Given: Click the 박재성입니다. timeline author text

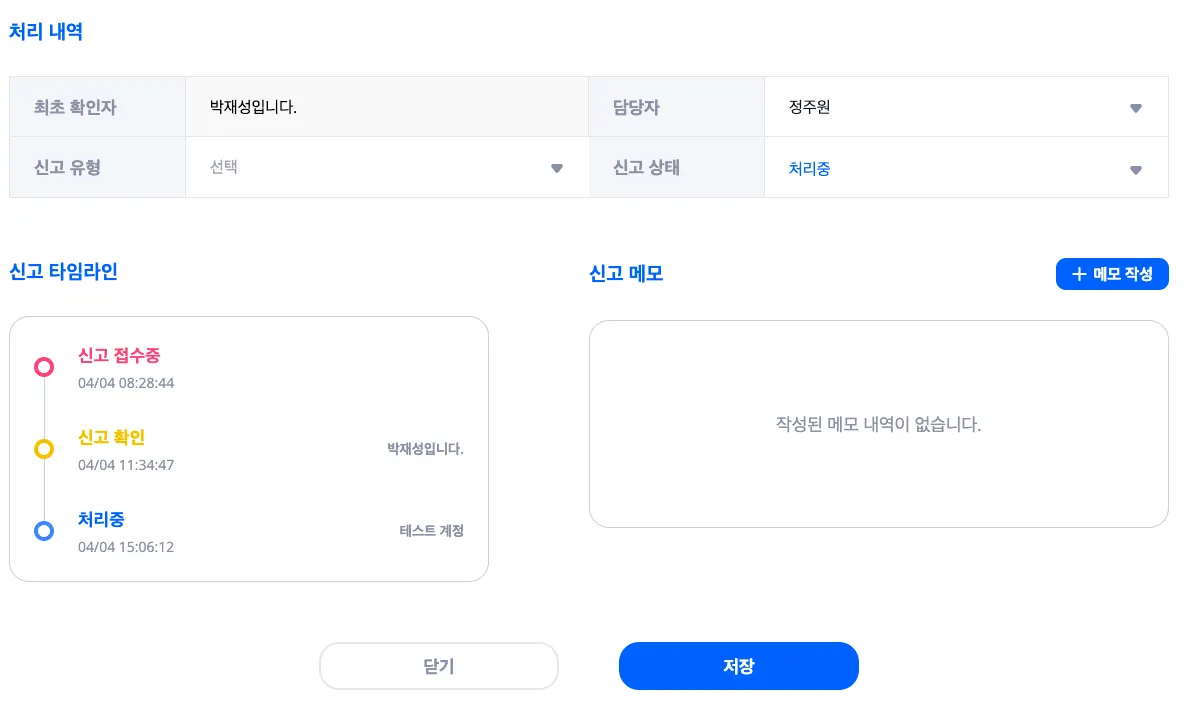Looking at the screenshot, I should click(x=425, y=449).
